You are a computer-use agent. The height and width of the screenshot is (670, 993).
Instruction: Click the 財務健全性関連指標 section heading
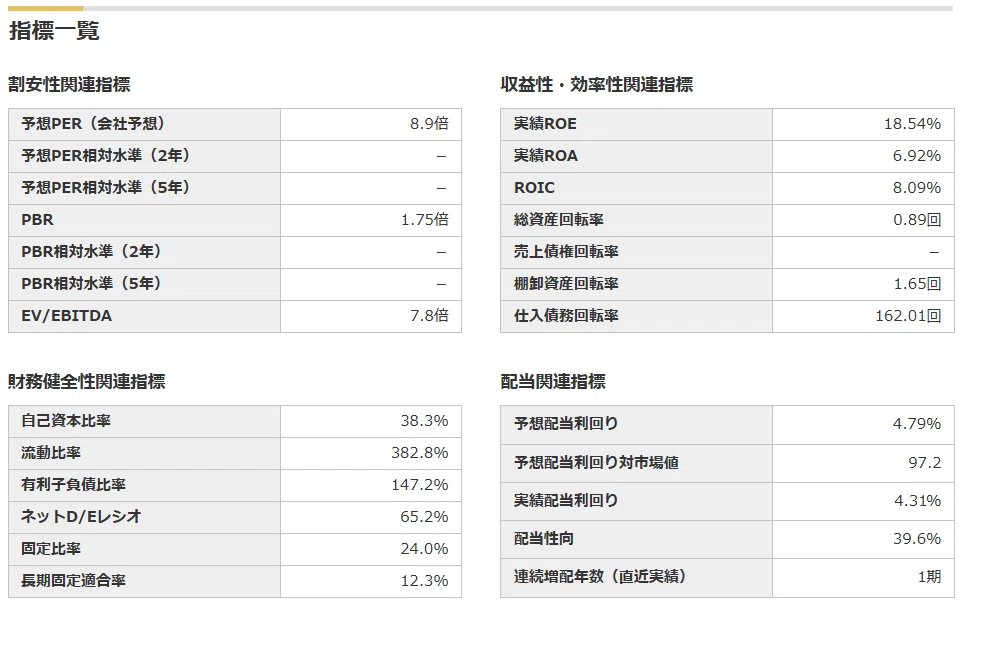click(x=87, y=381)
